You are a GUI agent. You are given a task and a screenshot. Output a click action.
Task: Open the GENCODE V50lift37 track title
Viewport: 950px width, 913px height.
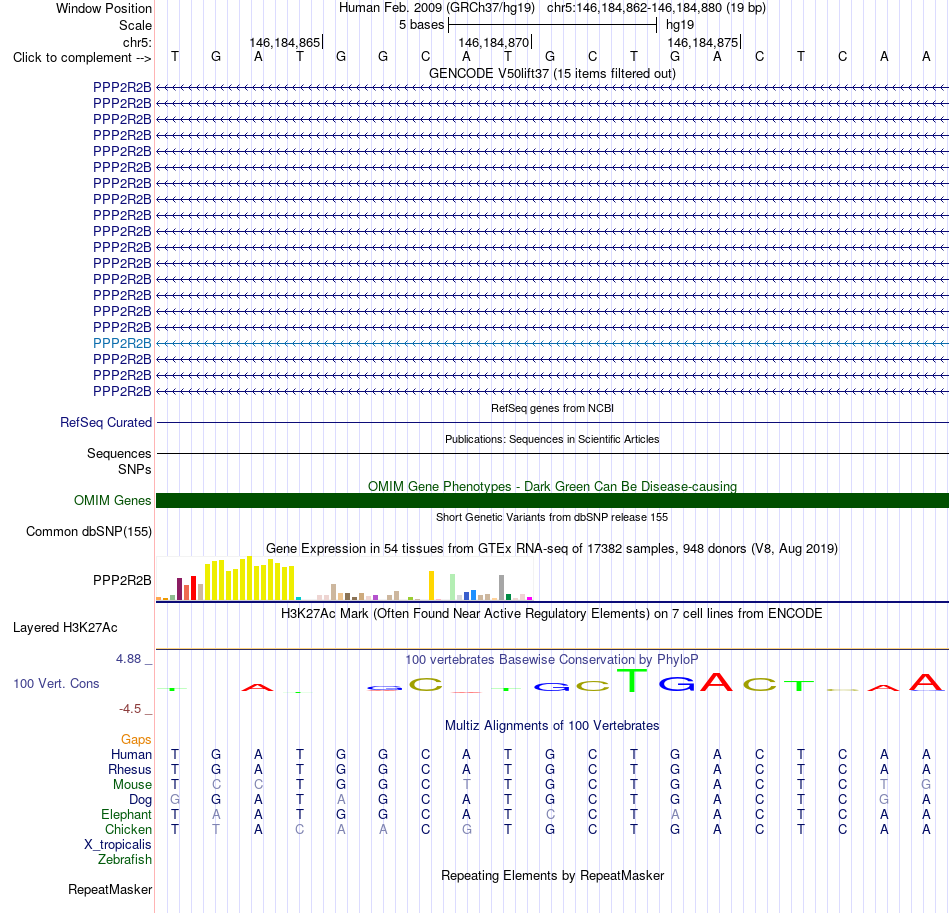pyautogui.click(x=552, y=73)
